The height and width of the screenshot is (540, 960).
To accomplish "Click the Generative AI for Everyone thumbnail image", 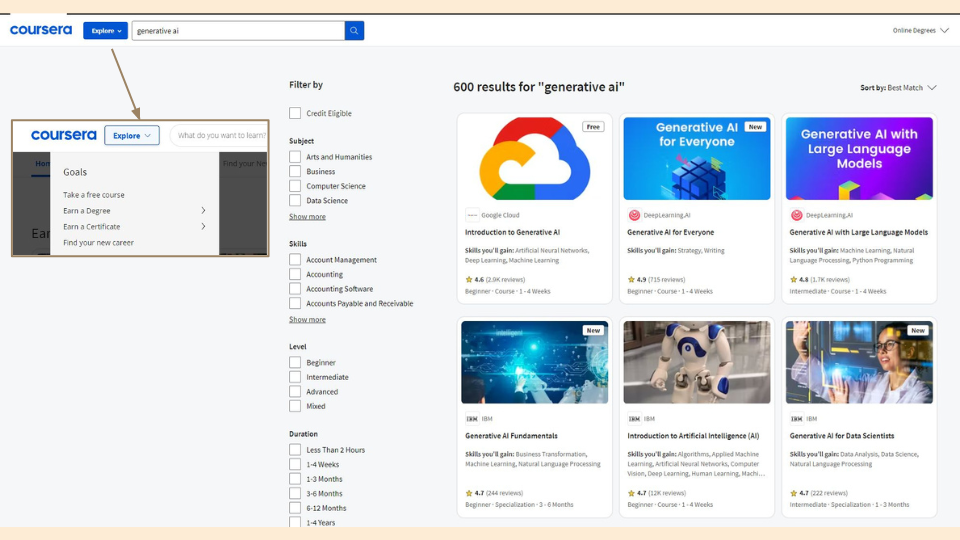I will coord(697,159).
